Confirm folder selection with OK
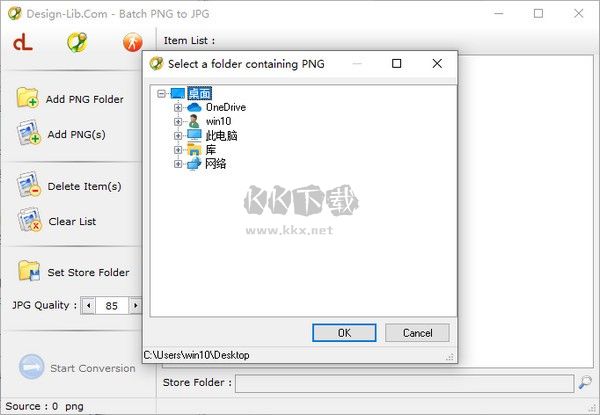 [x=344, y=333]
